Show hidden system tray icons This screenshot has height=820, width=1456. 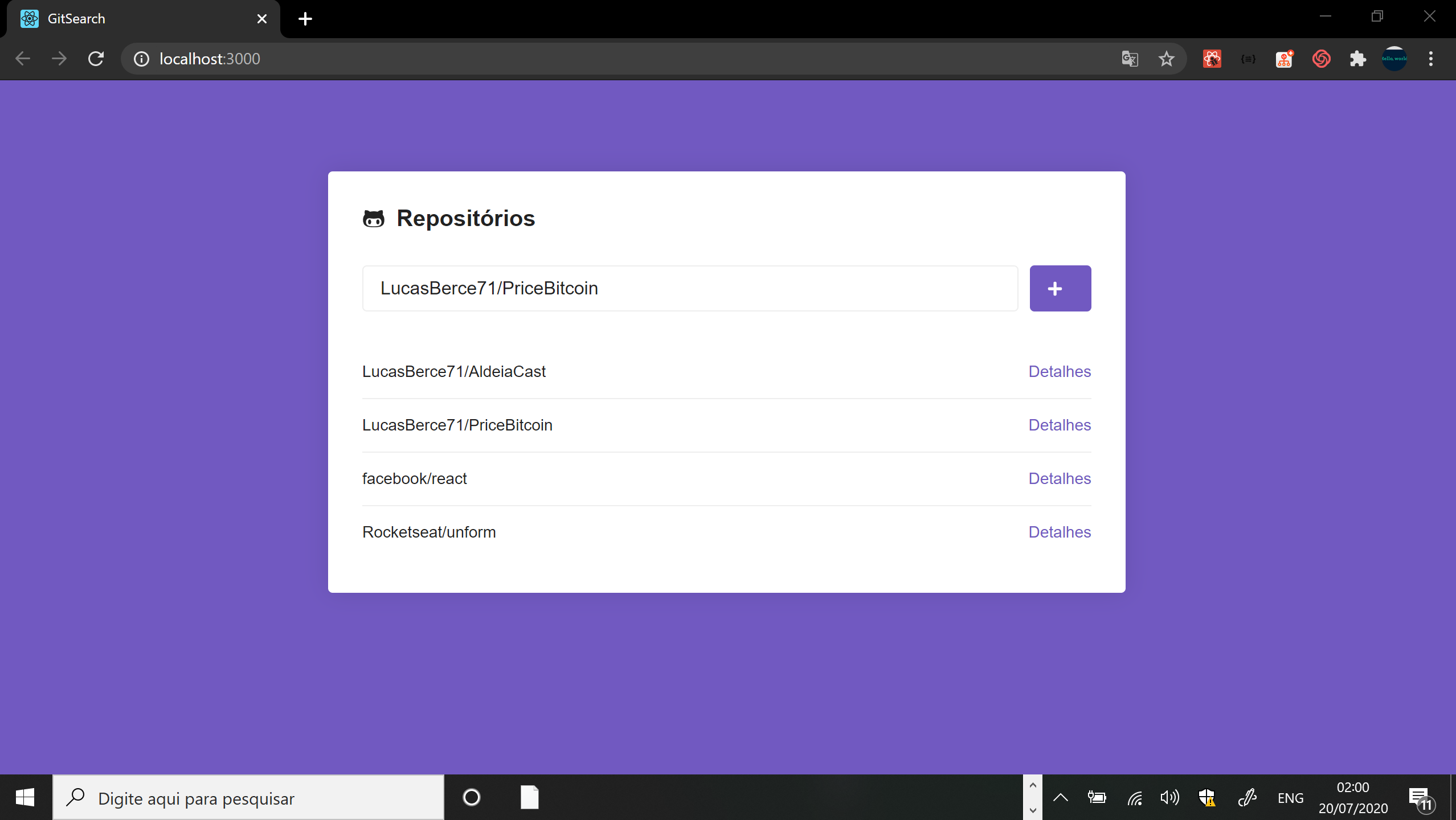(1060, 798)
